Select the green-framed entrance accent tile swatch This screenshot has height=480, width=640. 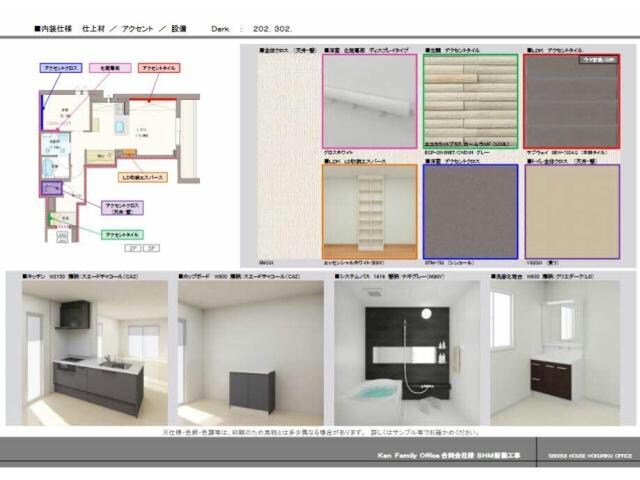[x=470, y=101]
